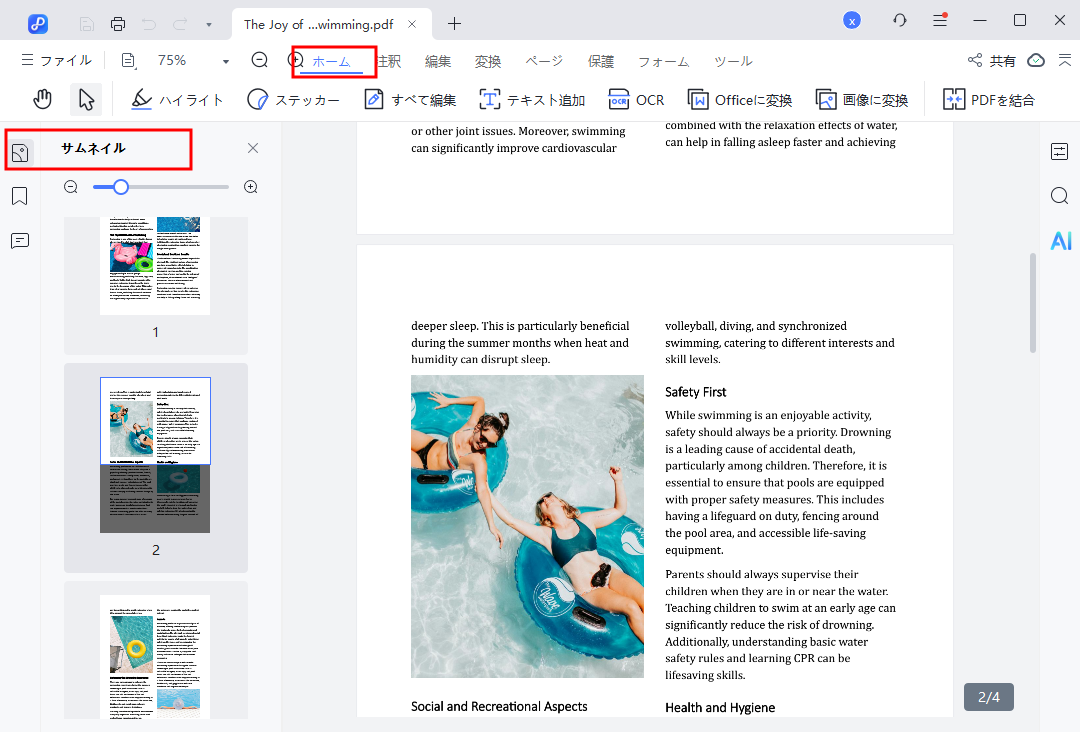This screenshot has width=1080, height=732.
Task: Expand the quick access toolbar dropdown arrow
Action: coord(208,23)
